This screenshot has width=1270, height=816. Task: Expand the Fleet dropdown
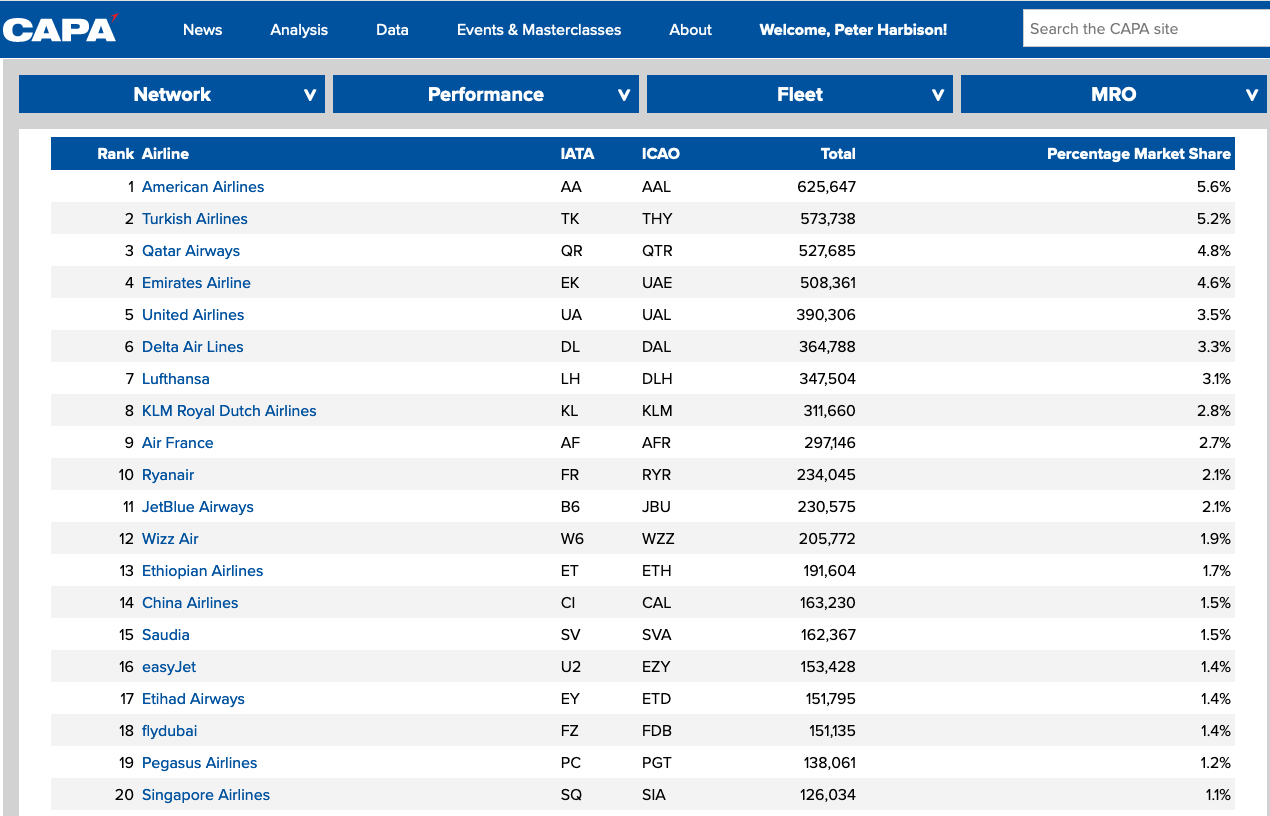click(800, 94)
